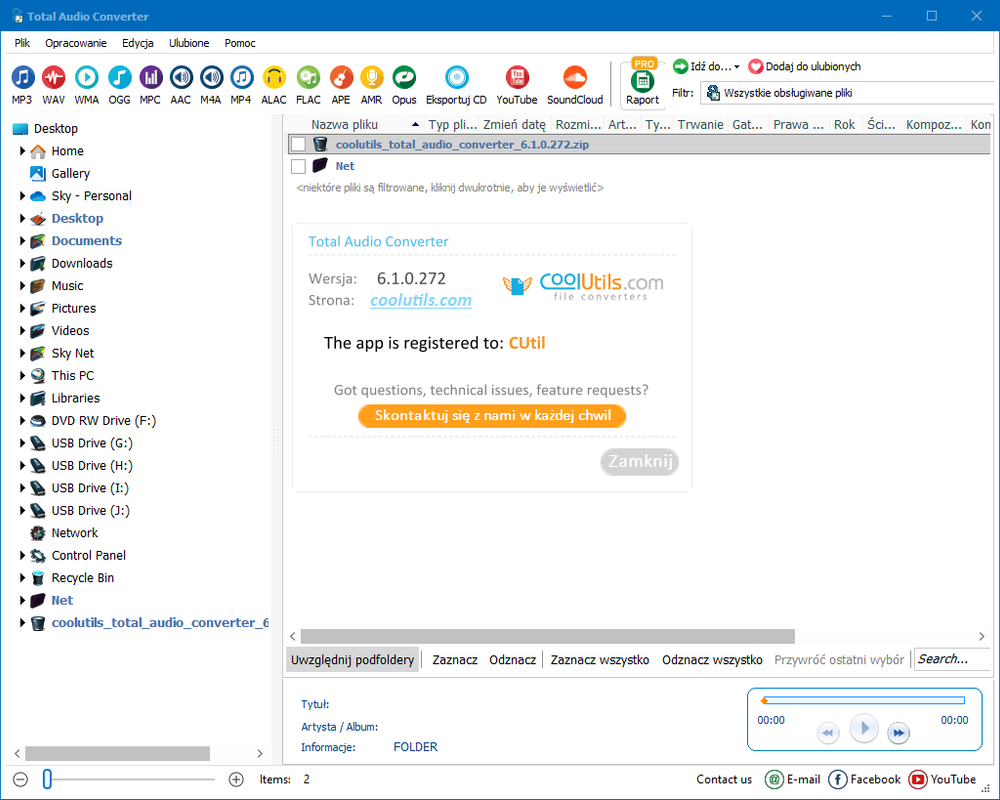
Task: Expand the Home tree node
Action: pyautogui.click(x=22, y=151)
